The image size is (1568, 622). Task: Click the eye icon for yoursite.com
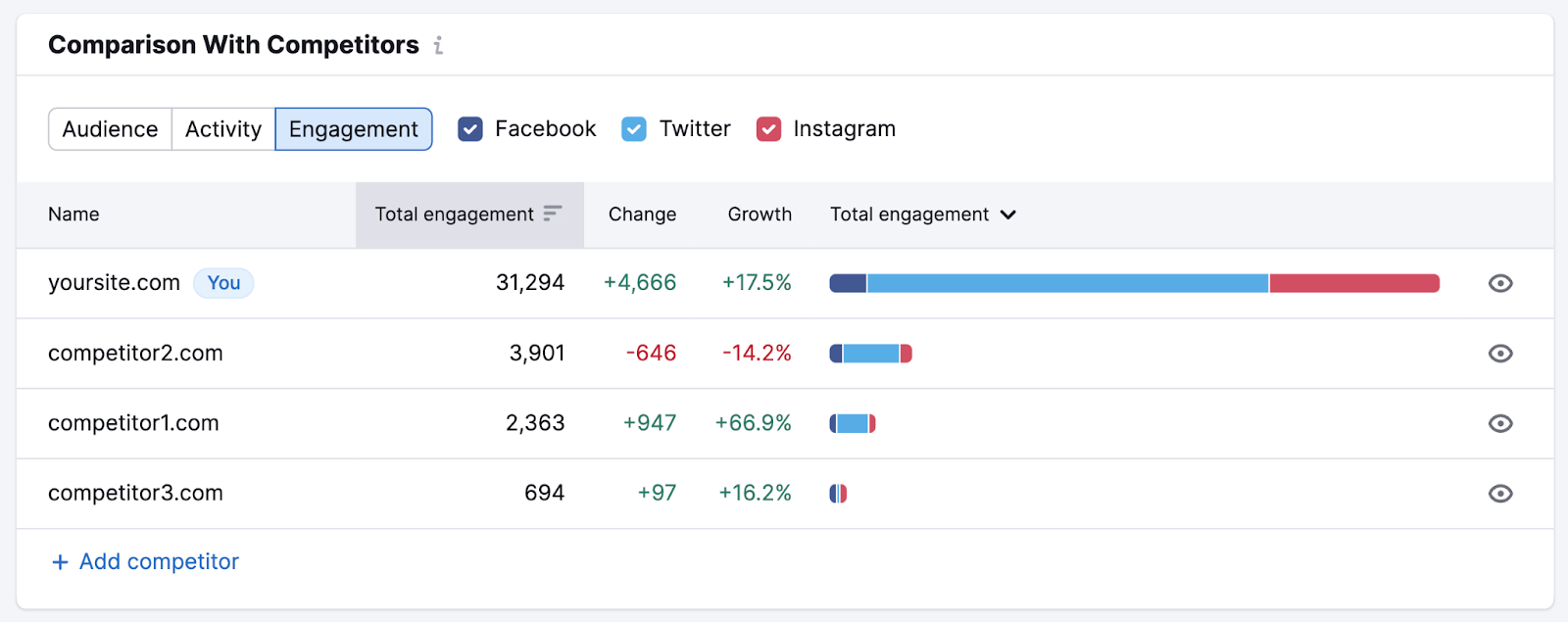pyautogui.click(x=1499, y=283)
